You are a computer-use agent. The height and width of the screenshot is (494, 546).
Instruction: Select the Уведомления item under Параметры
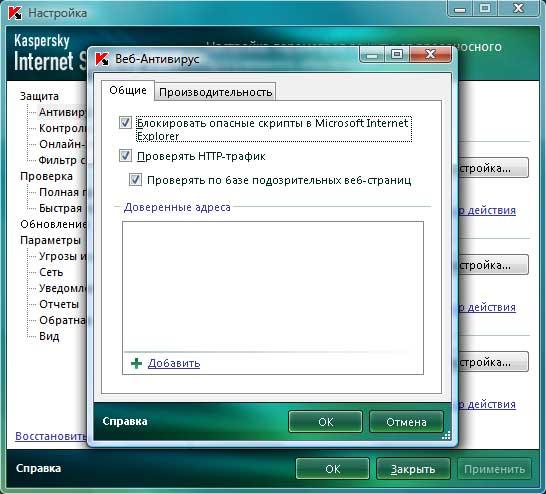[63, 288]
